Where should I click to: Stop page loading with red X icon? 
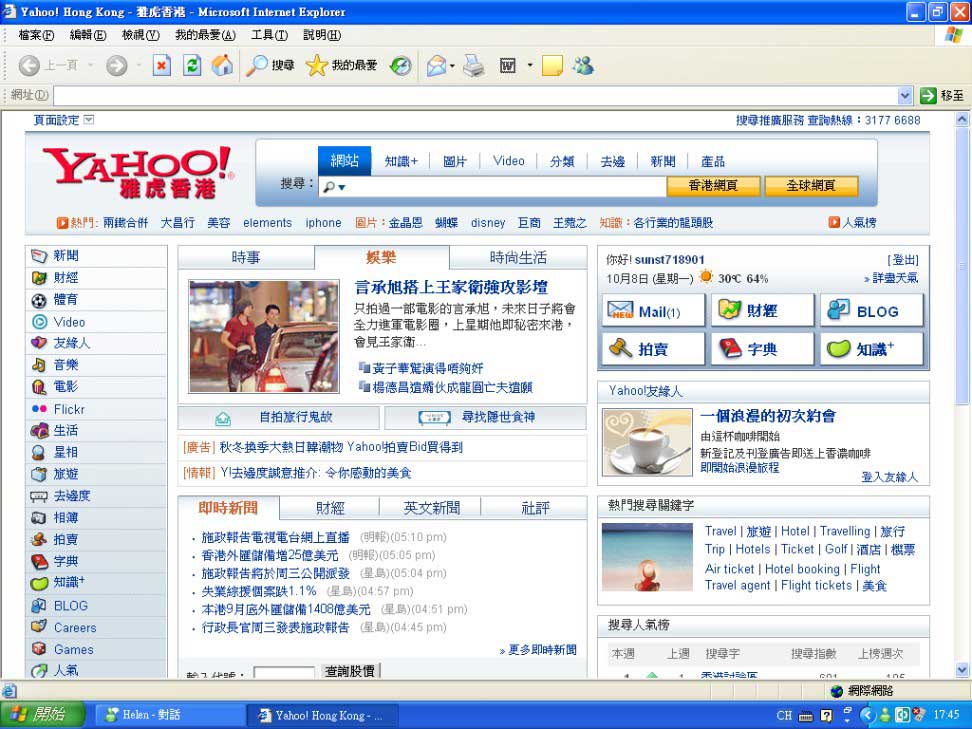pos(162,65)
